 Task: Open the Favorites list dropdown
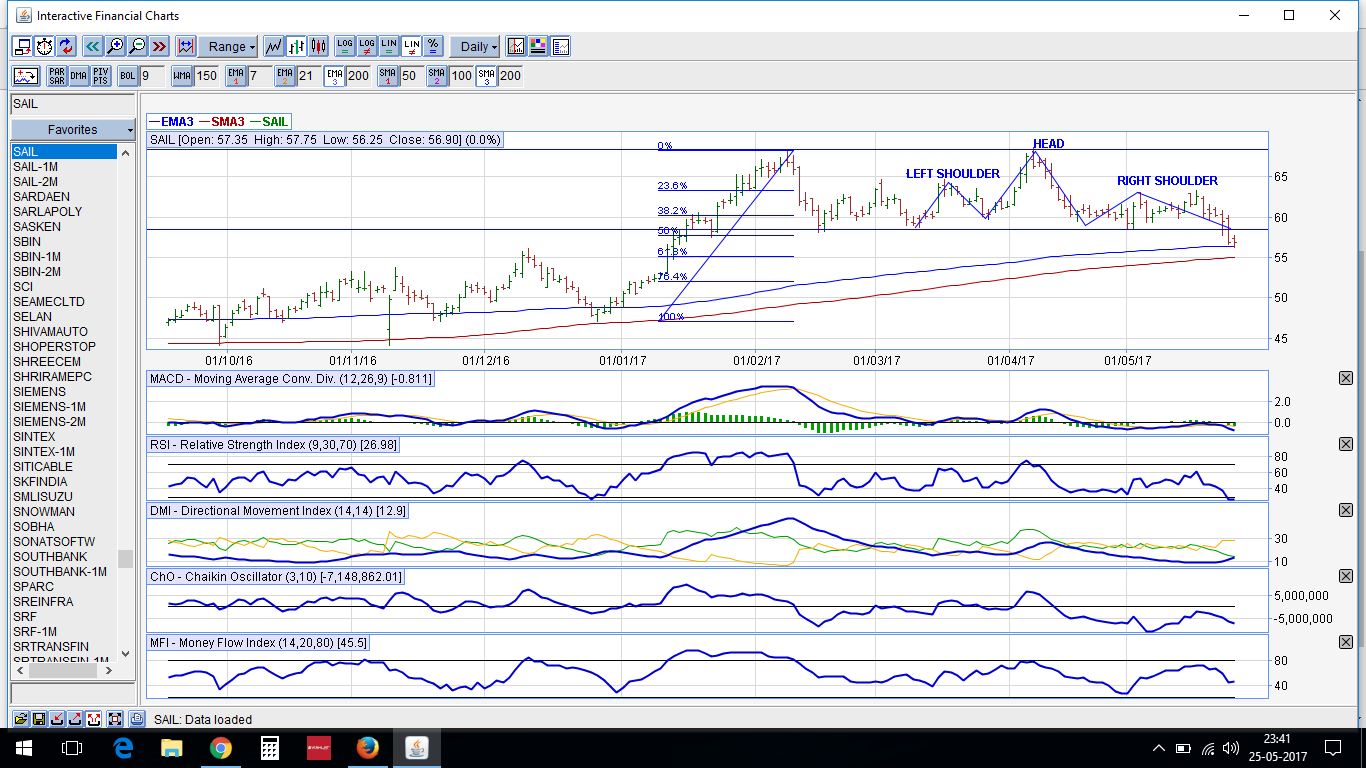(72, 130)
